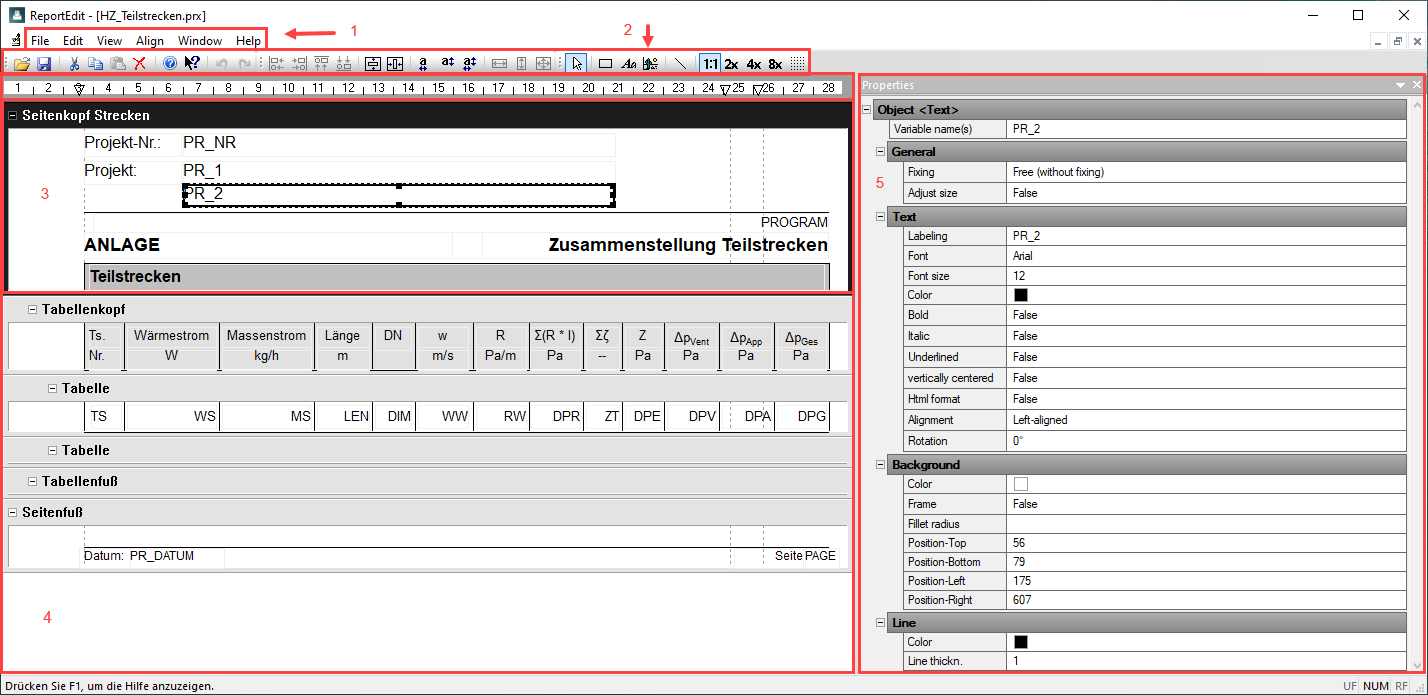Viewport: 1428px width, 695px height.
Task: Select the Rectangle drawing tool
Action: point(605,63)
